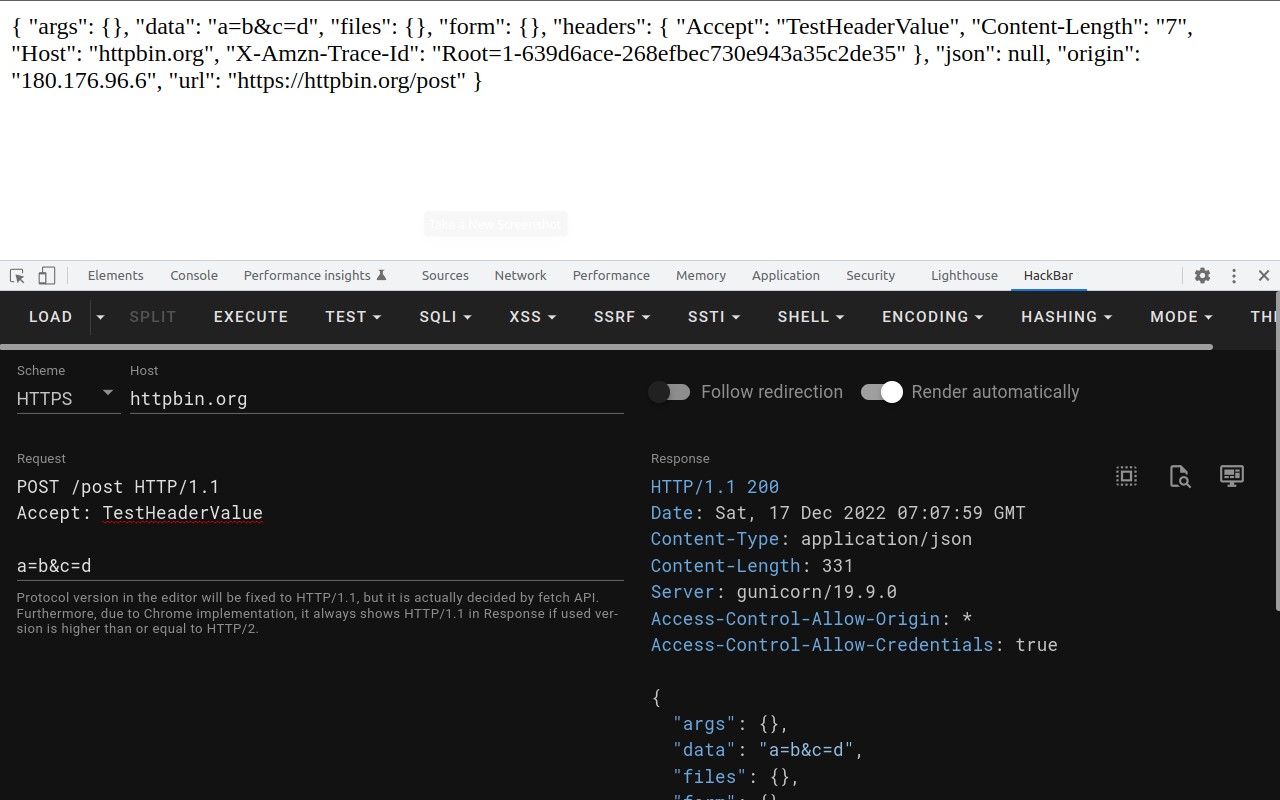The image size is (1280, 800).
Task: Click the select-all response icon
Action: coord(1127,476)
